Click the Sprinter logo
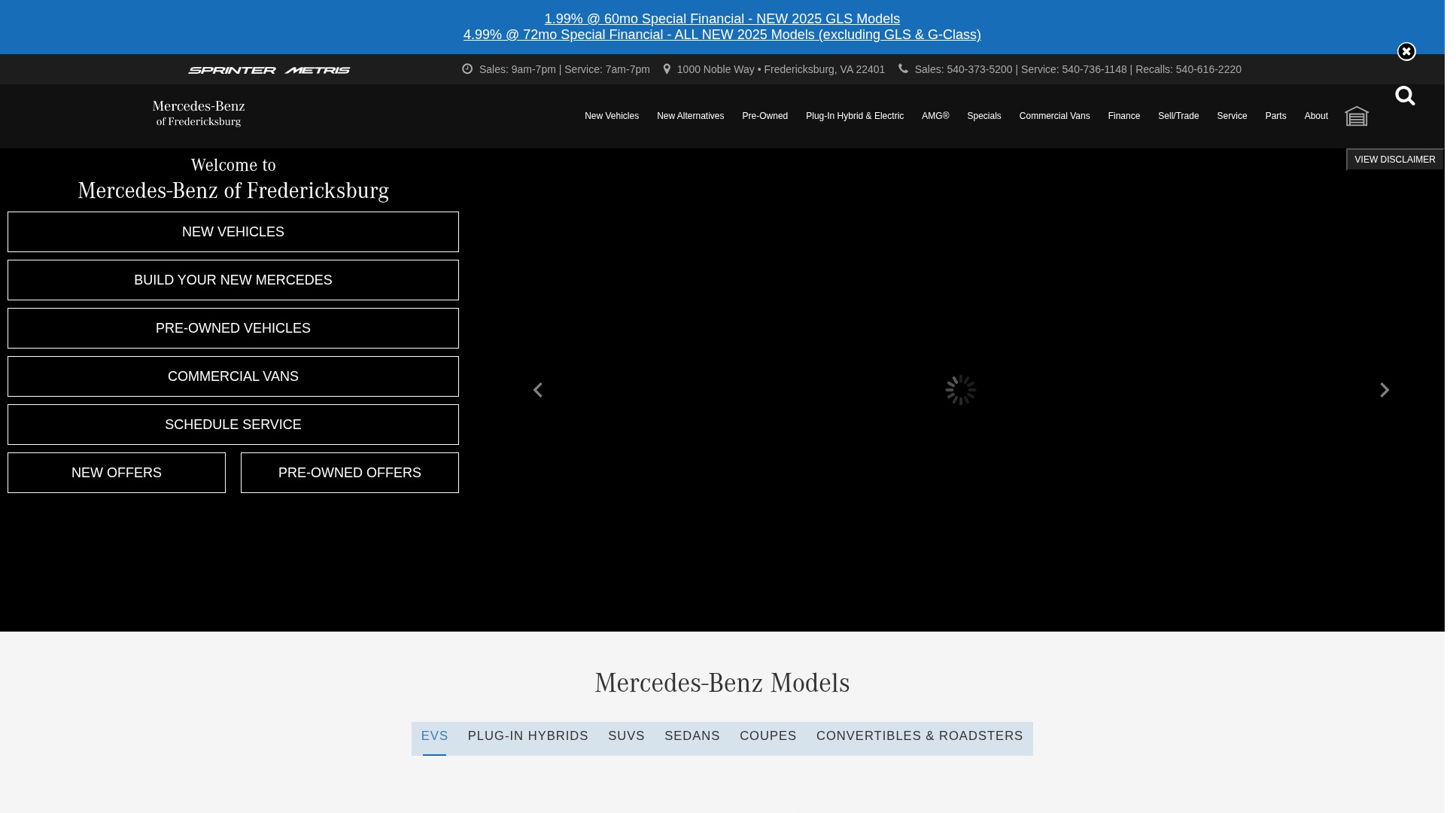Screen dimensions: 1456x813 (232, 70)
